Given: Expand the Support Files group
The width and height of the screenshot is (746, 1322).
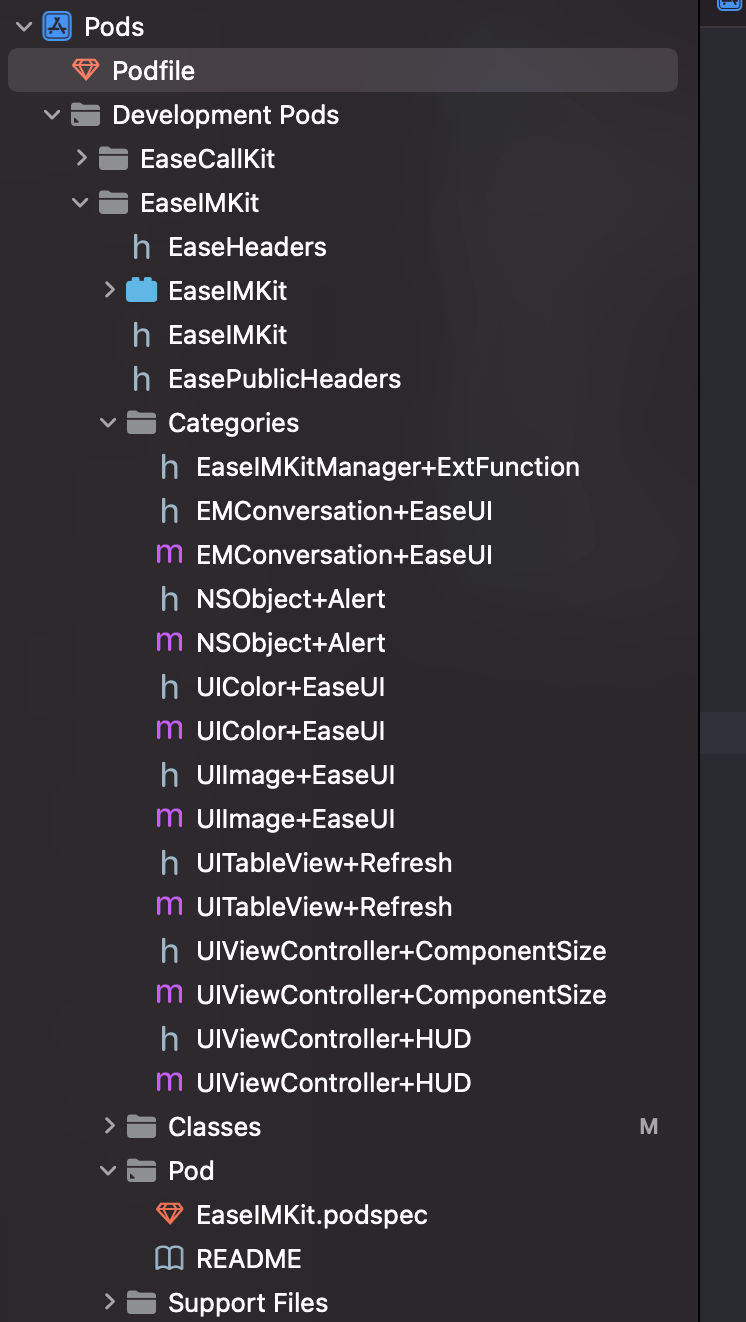Looking at the screenshot, I should click(109, 1303).
